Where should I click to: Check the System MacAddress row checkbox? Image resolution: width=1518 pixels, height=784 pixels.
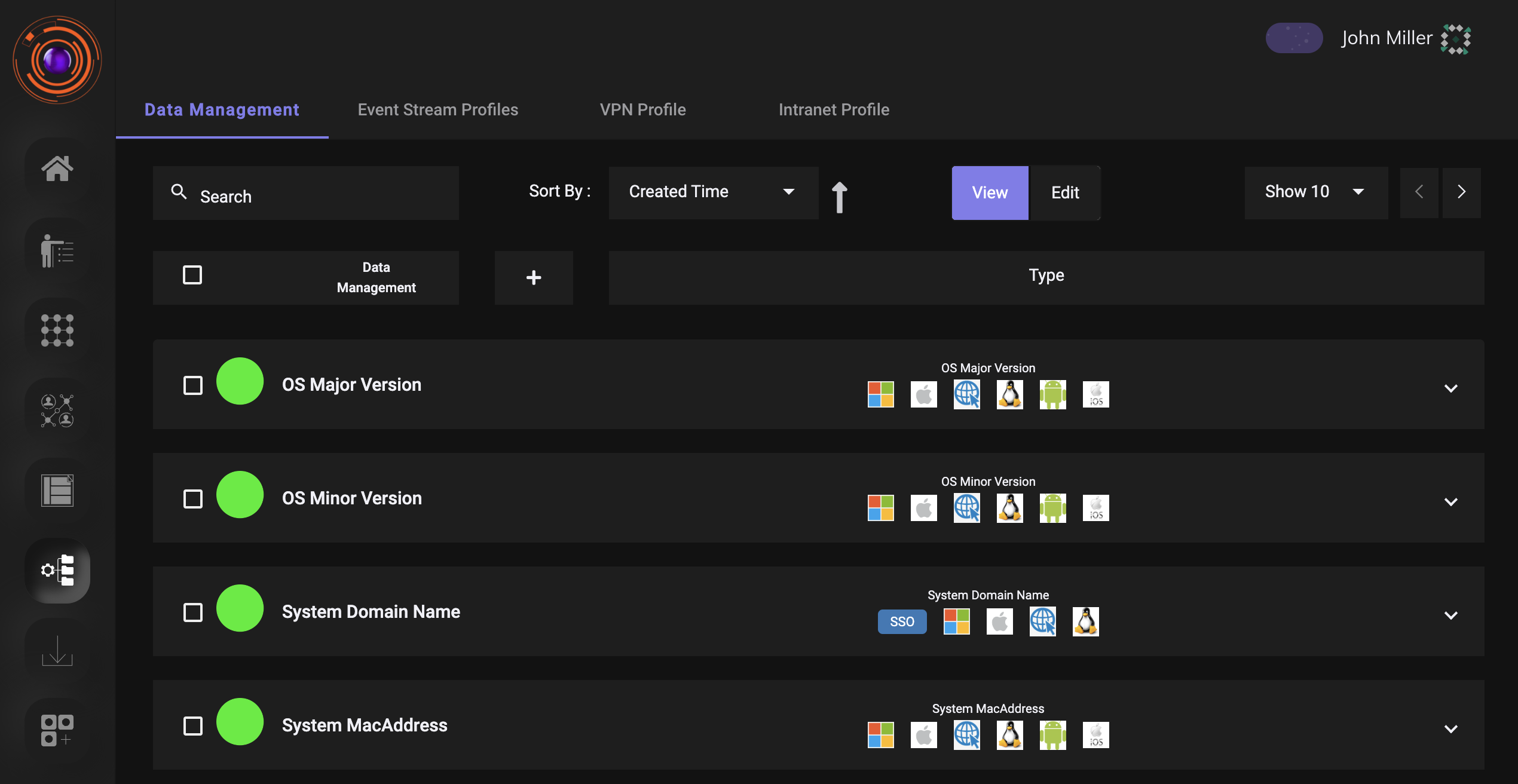pyautogui.click(x=193, y=726)
